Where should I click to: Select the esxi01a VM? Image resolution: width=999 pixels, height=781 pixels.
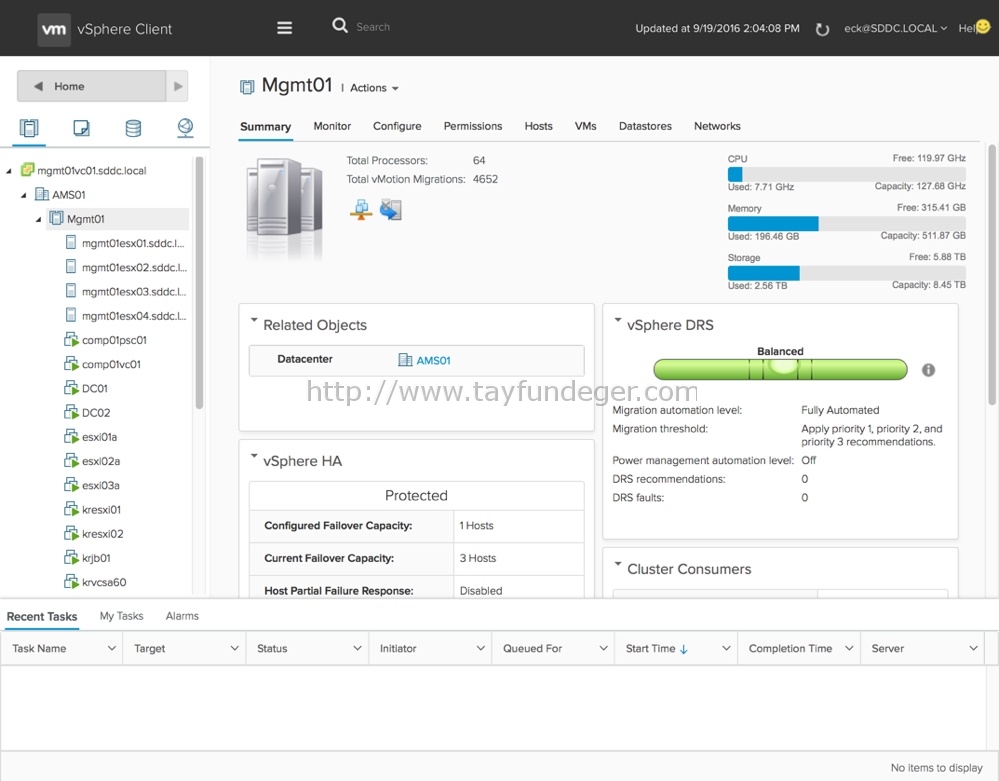coord(91,437)
